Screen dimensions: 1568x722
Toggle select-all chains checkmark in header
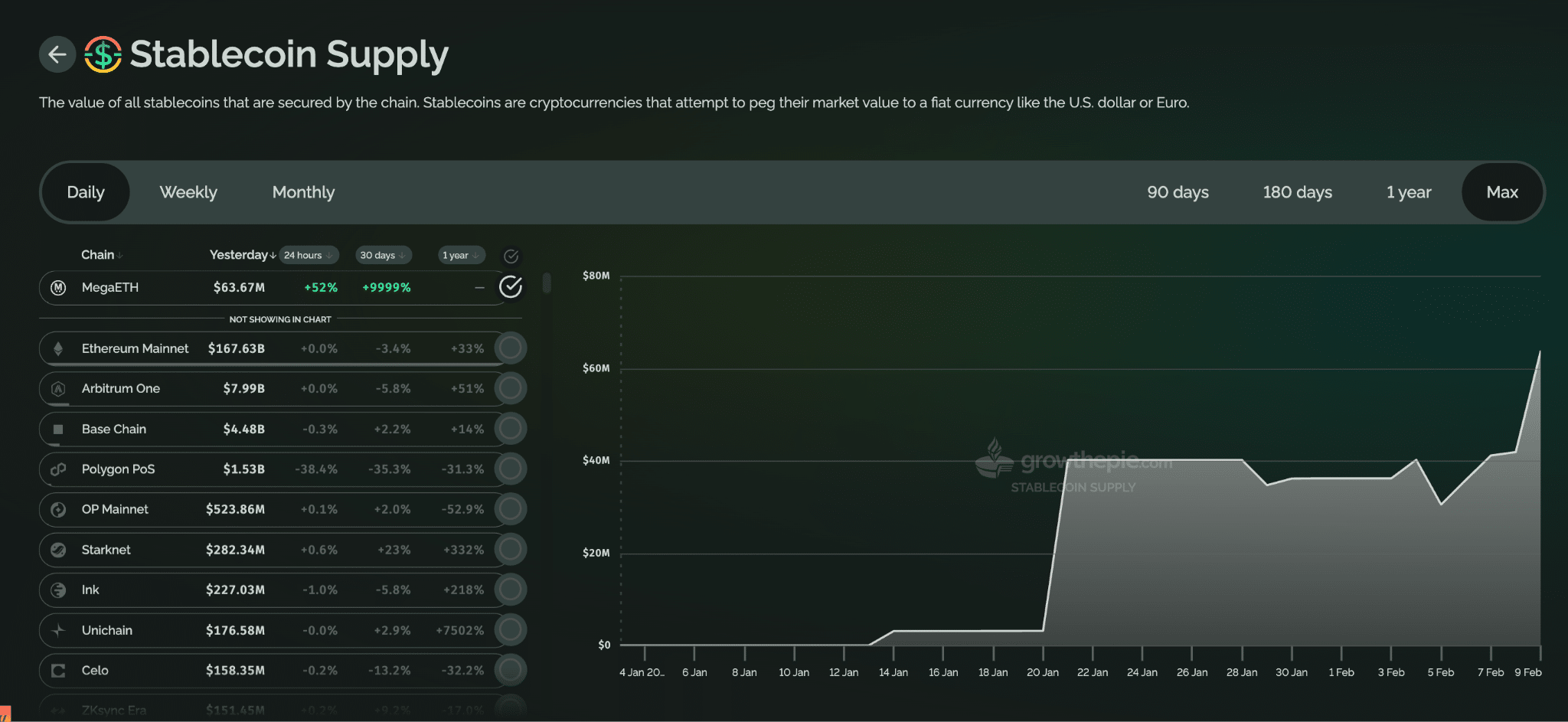coord(511,256)
